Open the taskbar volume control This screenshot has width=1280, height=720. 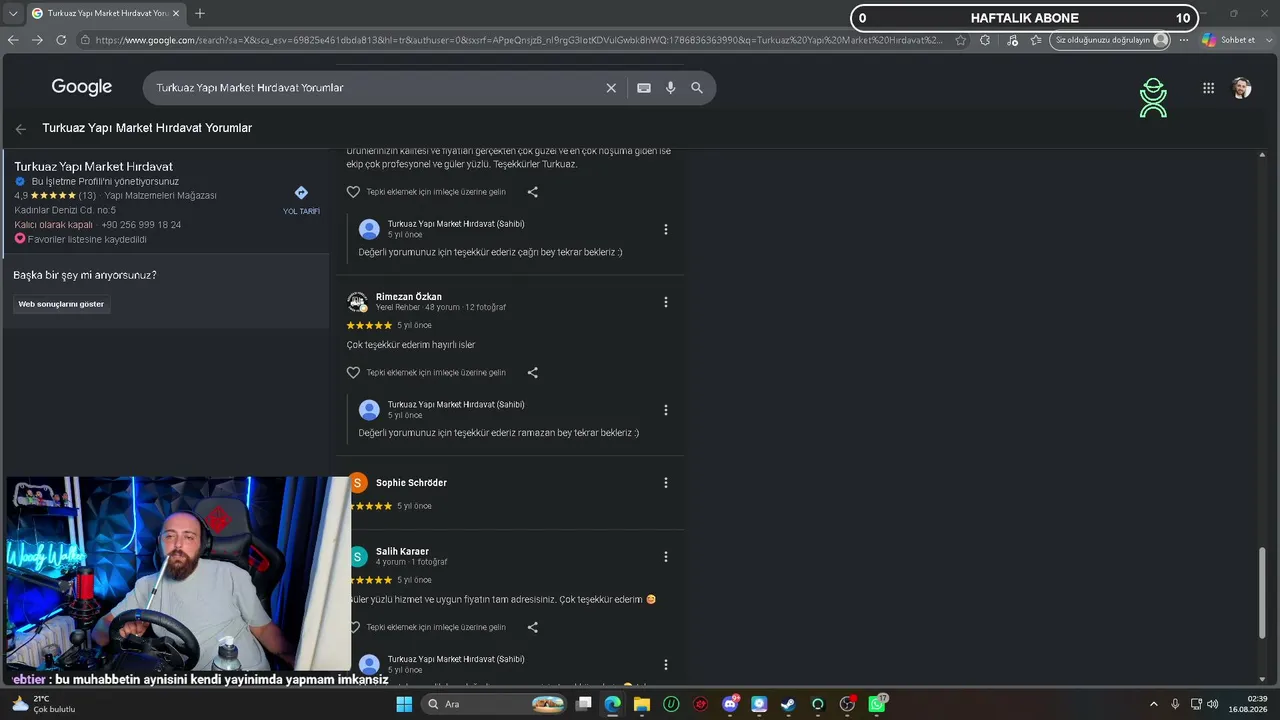[x=1213, y=704]
